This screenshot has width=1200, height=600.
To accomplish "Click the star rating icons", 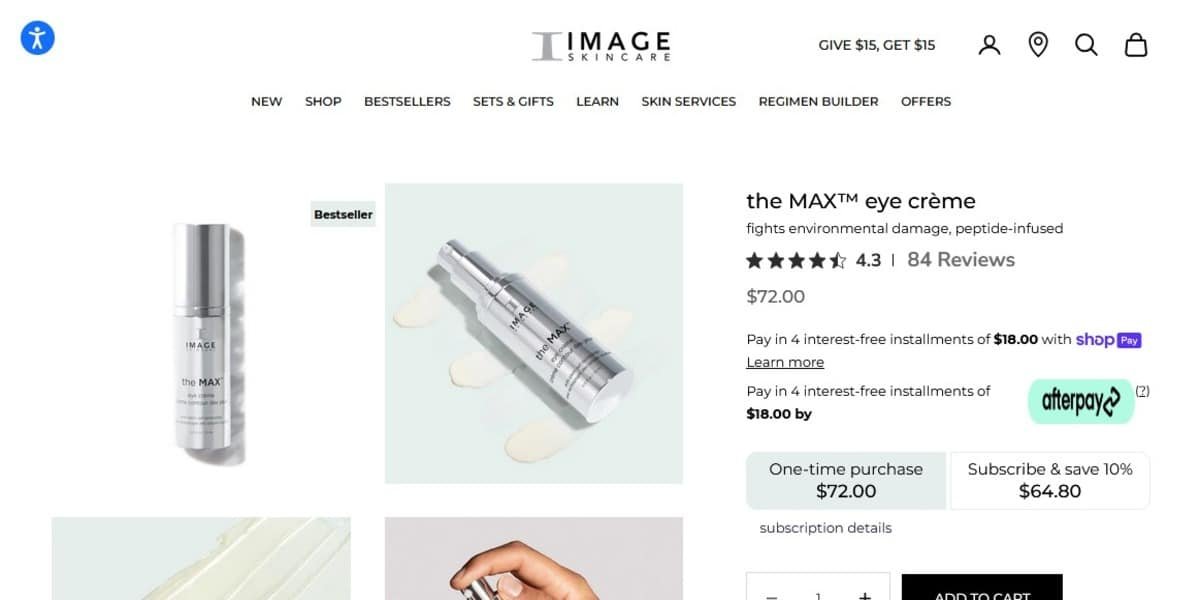I will (x=796, y=261).
